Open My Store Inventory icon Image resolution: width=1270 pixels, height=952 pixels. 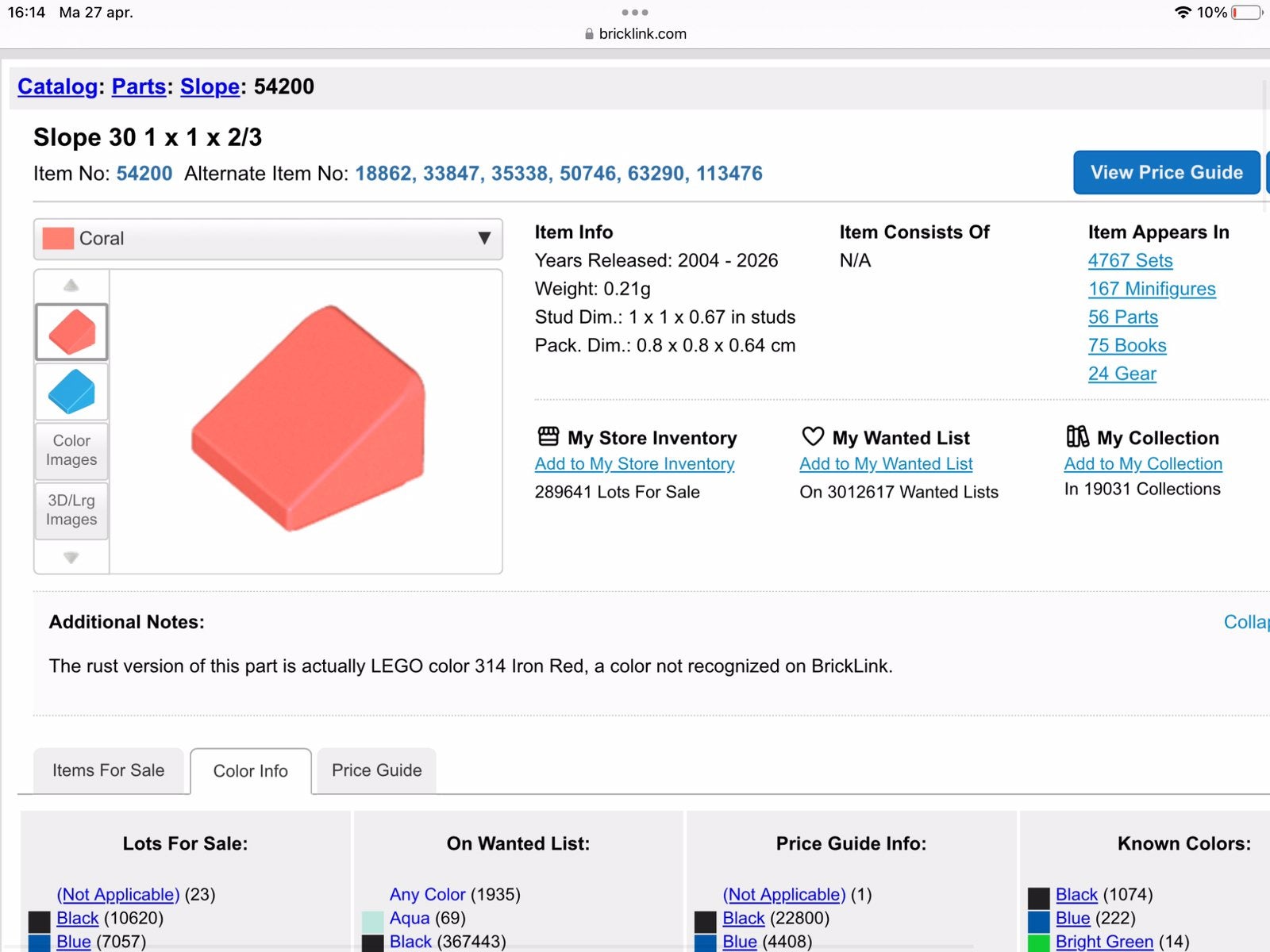[x=548, y=436]
